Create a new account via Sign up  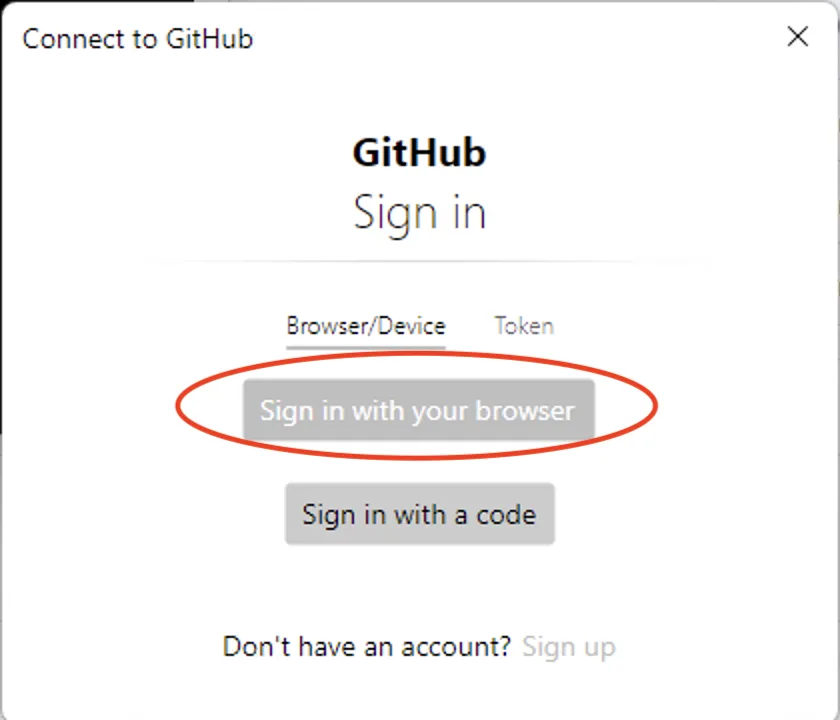click(568, 647)
